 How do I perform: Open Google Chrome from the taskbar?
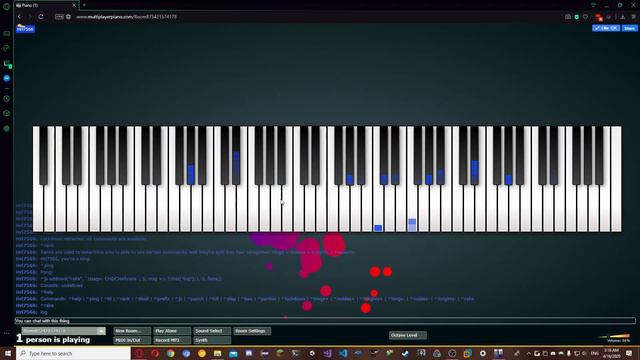click(171, 353)
